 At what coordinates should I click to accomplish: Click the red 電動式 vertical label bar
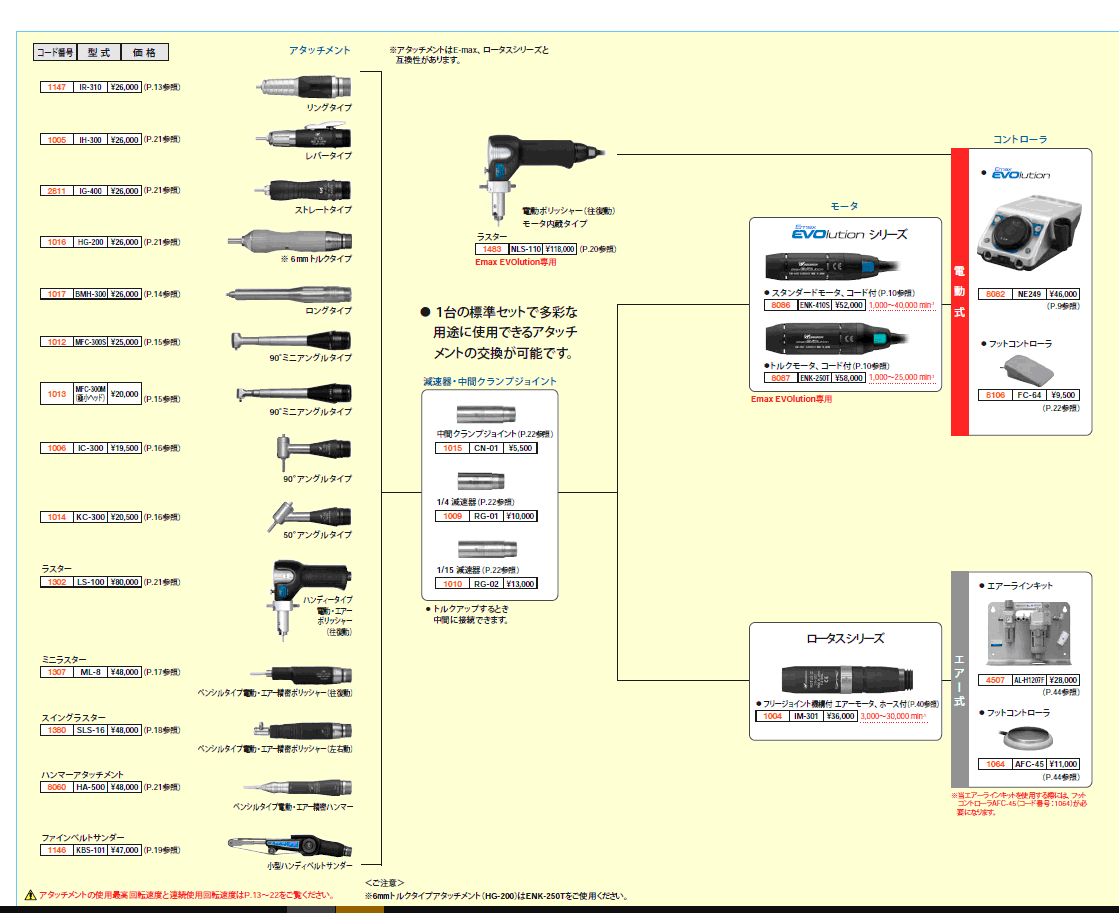960,292
